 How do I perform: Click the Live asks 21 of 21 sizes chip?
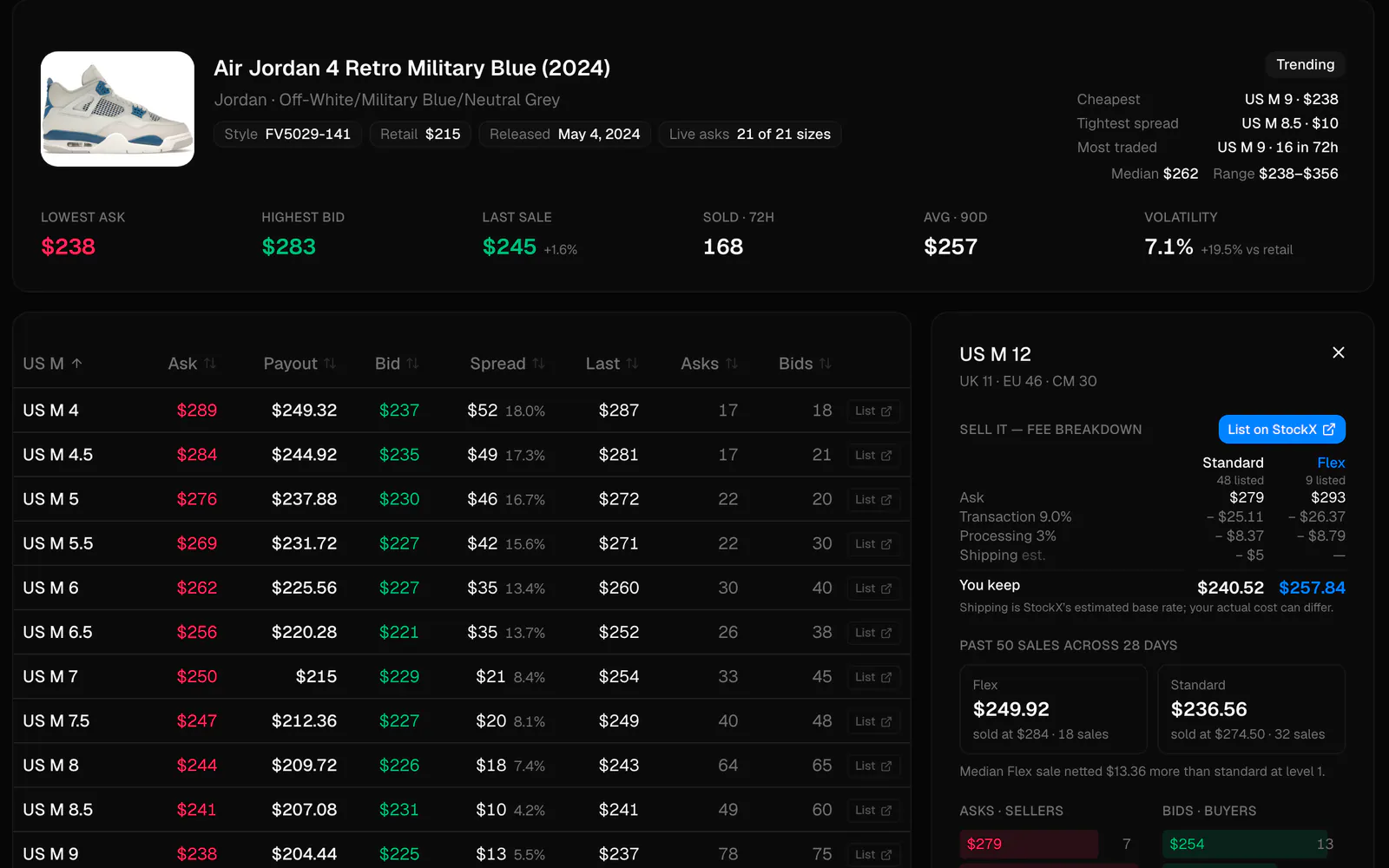(749, 134)
